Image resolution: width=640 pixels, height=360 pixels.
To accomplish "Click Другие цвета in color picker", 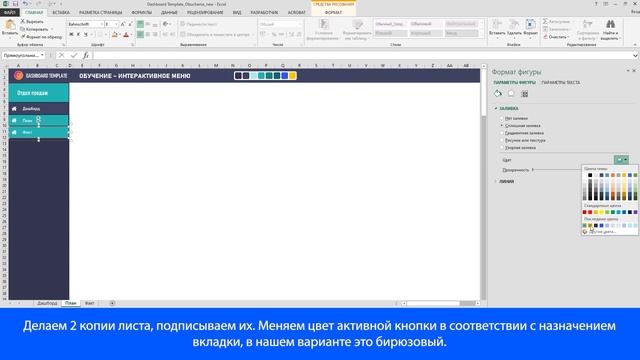I will pyautogui.click(x=602, y=232).
